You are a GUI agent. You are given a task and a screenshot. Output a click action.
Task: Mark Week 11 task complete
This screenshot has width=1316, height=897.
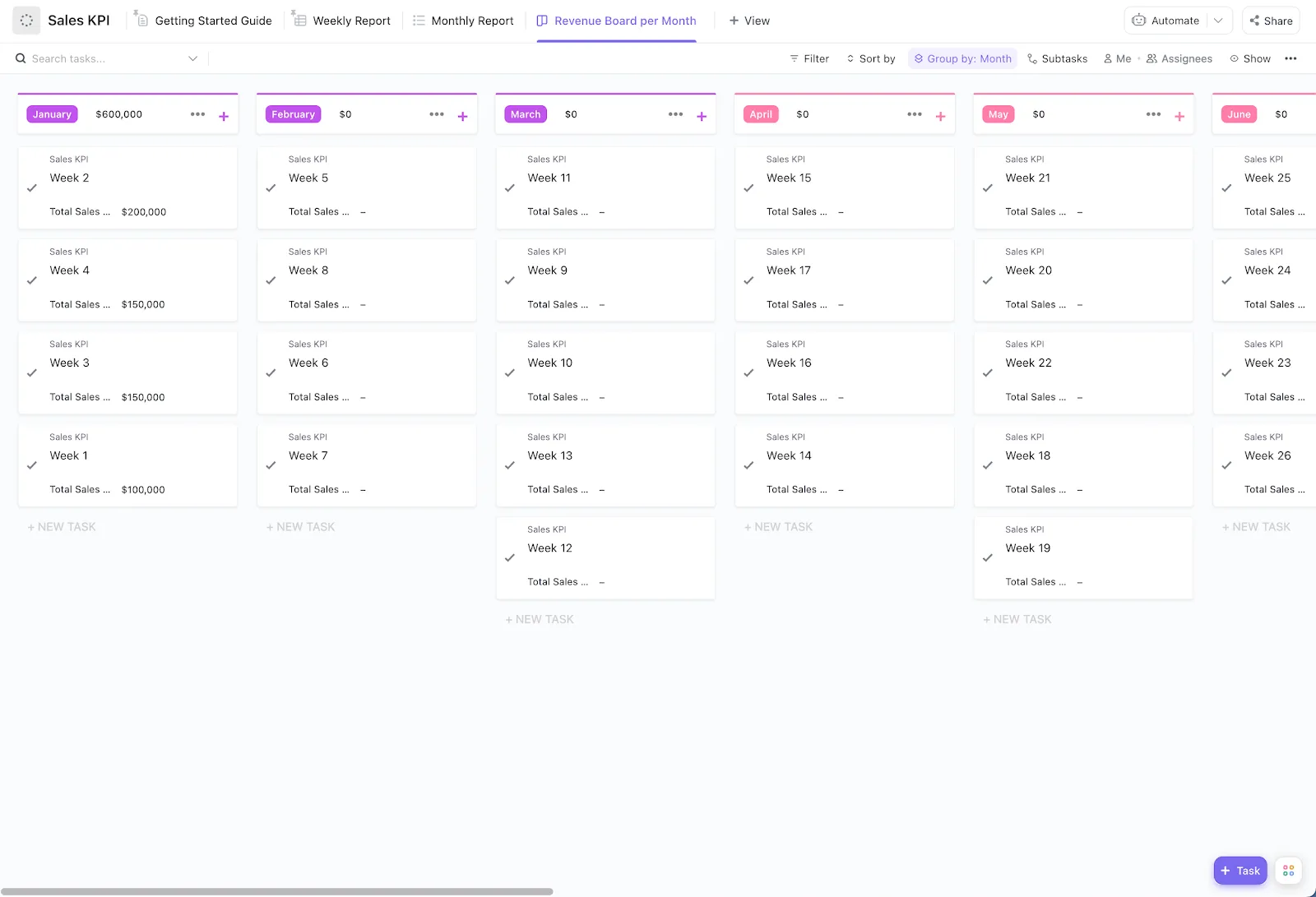(x=510, y=188)
